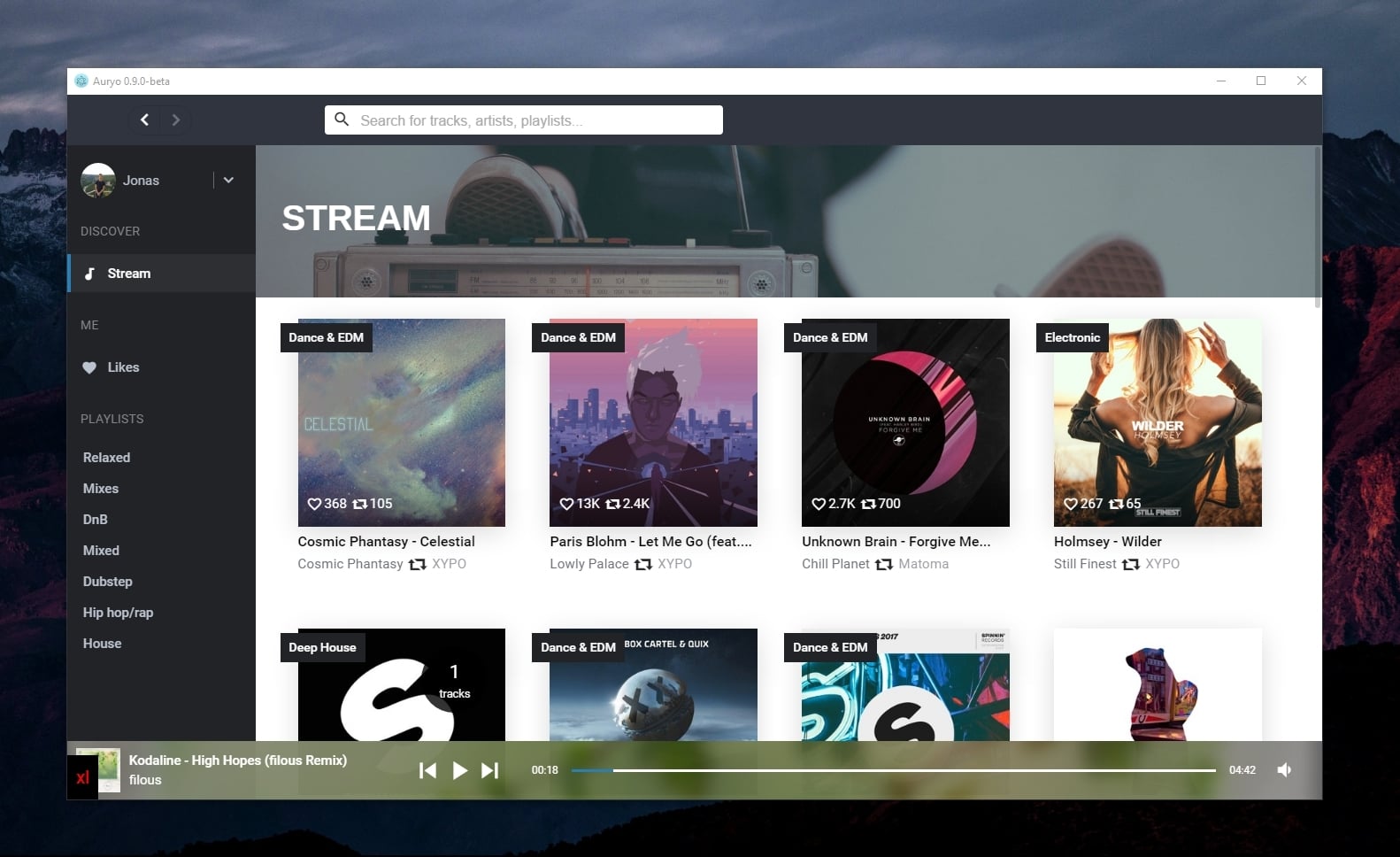1400x857 pixels.
Task: Open filous artist in player bar
Action: pos(145,780)
